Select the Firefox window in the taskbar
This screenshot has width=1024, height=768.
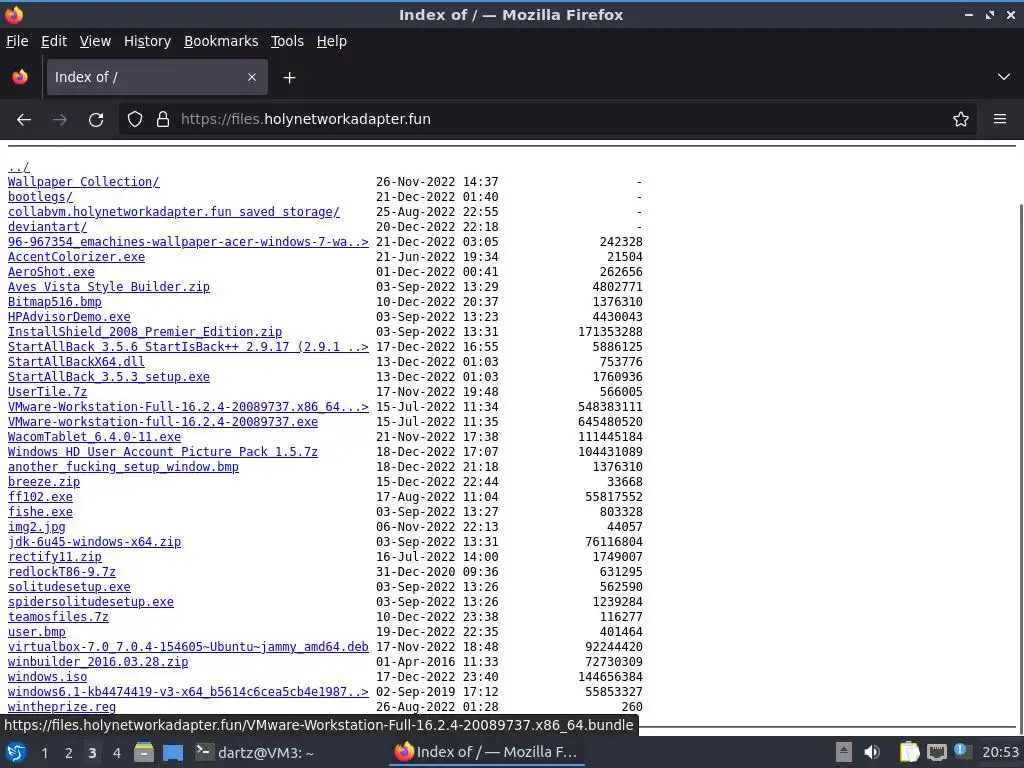[487, 752]
